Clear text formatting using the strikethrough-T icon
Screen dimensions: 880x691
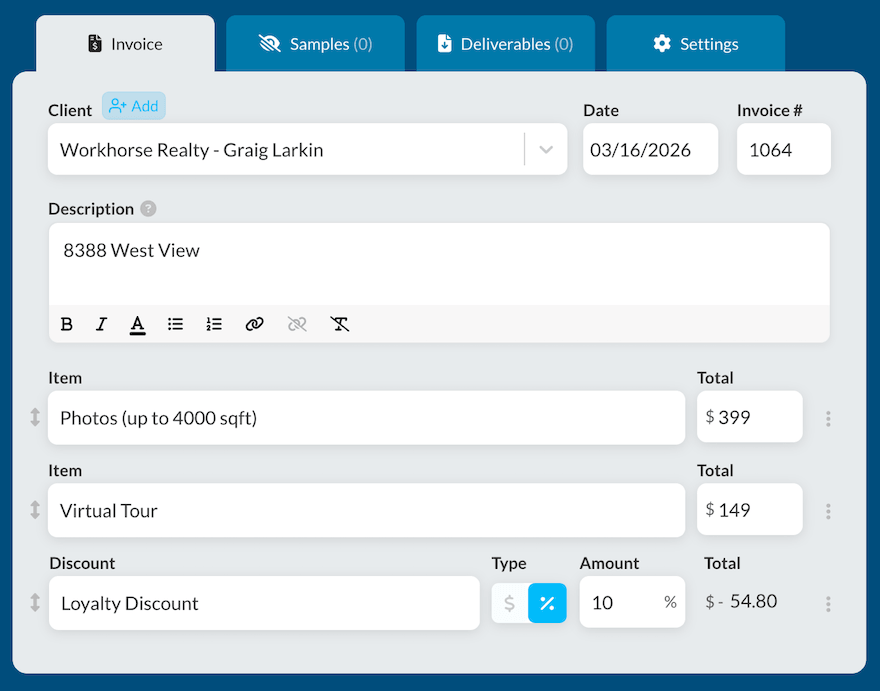(x=339, y=323)
